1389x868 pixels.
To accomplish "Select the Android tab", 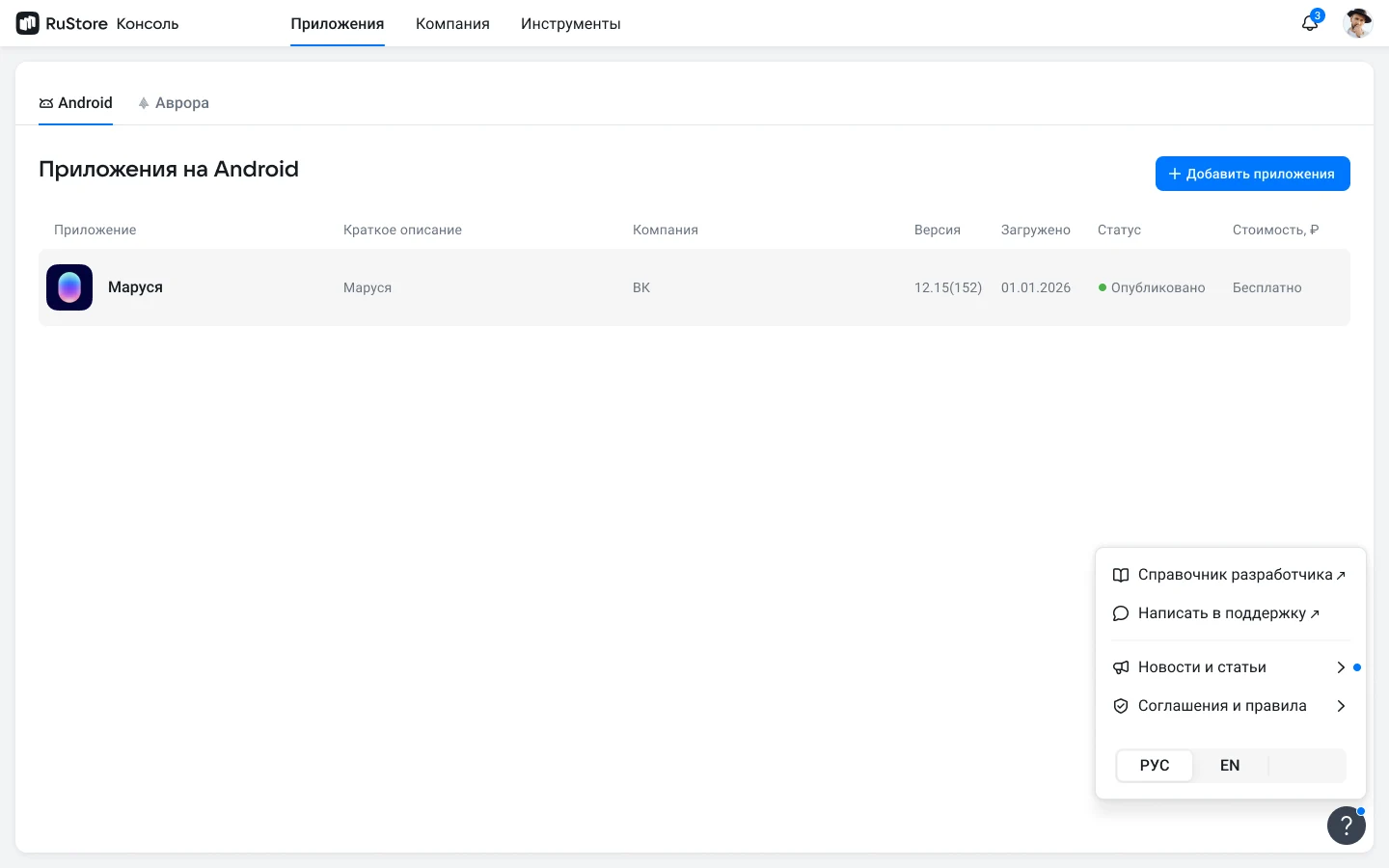I will click(x=75, y=103).
